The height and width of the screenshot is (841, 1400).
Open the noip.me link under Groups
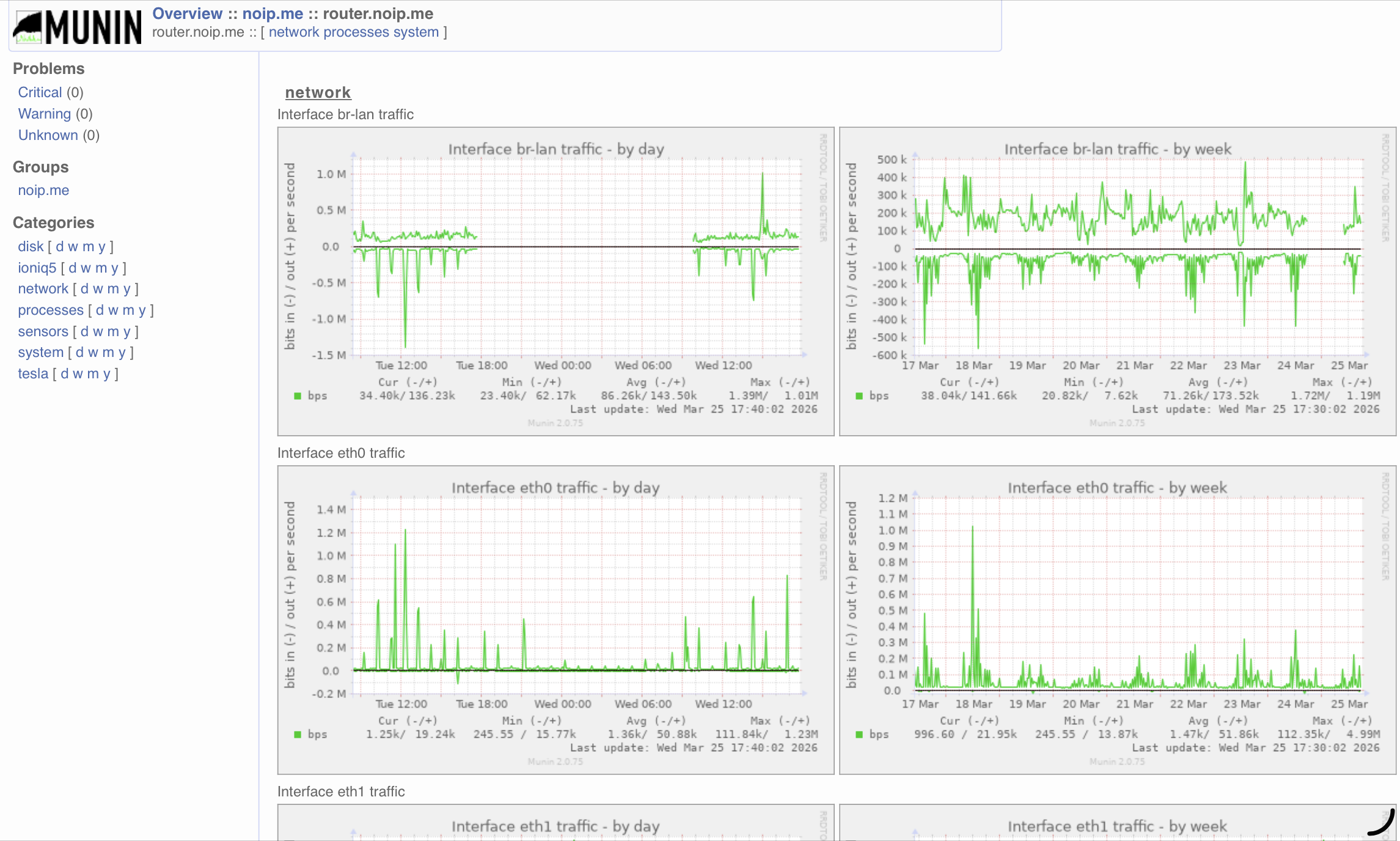(x=43, y=190)
